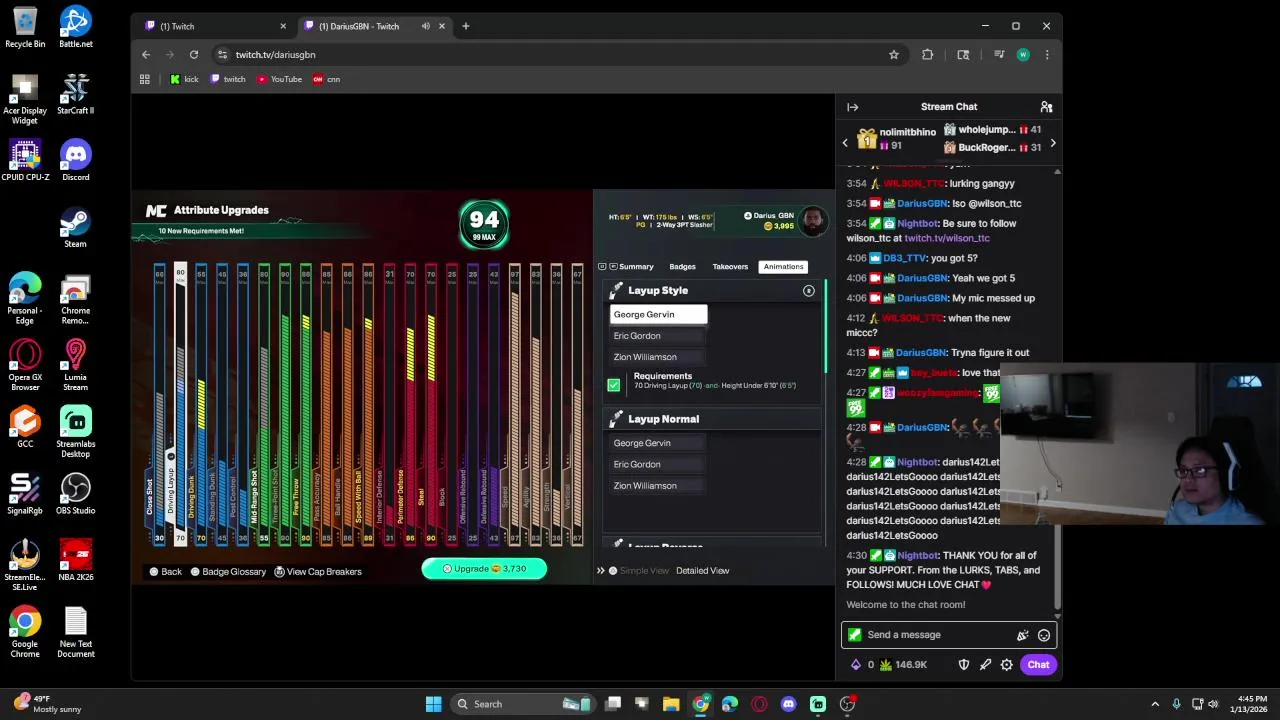Click the Driving Layup attribute bar
This screenshot has height=720, width=1280.
click(180, 405)
